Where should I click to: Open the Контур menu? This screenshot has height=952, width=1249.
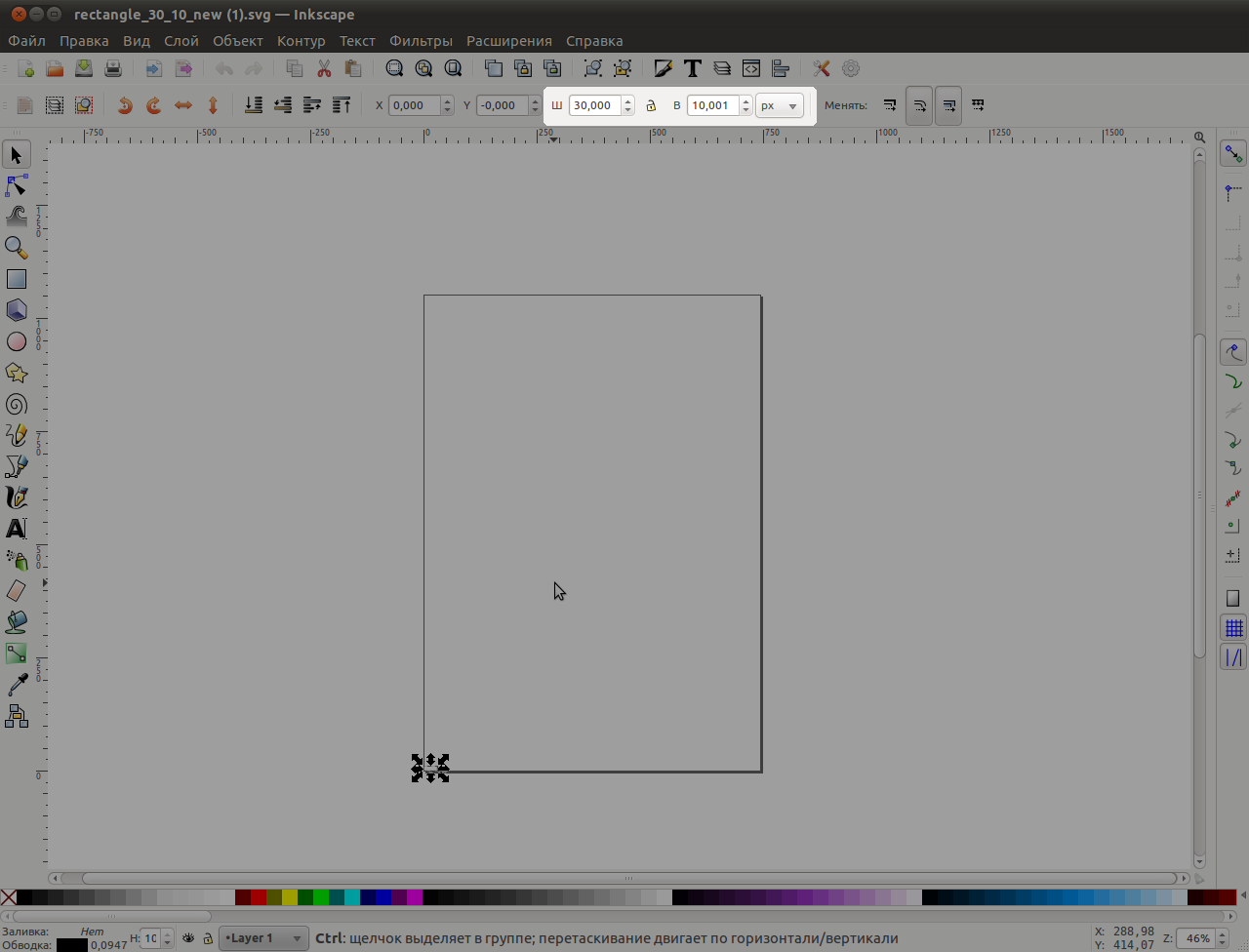(x=301, y=41)
